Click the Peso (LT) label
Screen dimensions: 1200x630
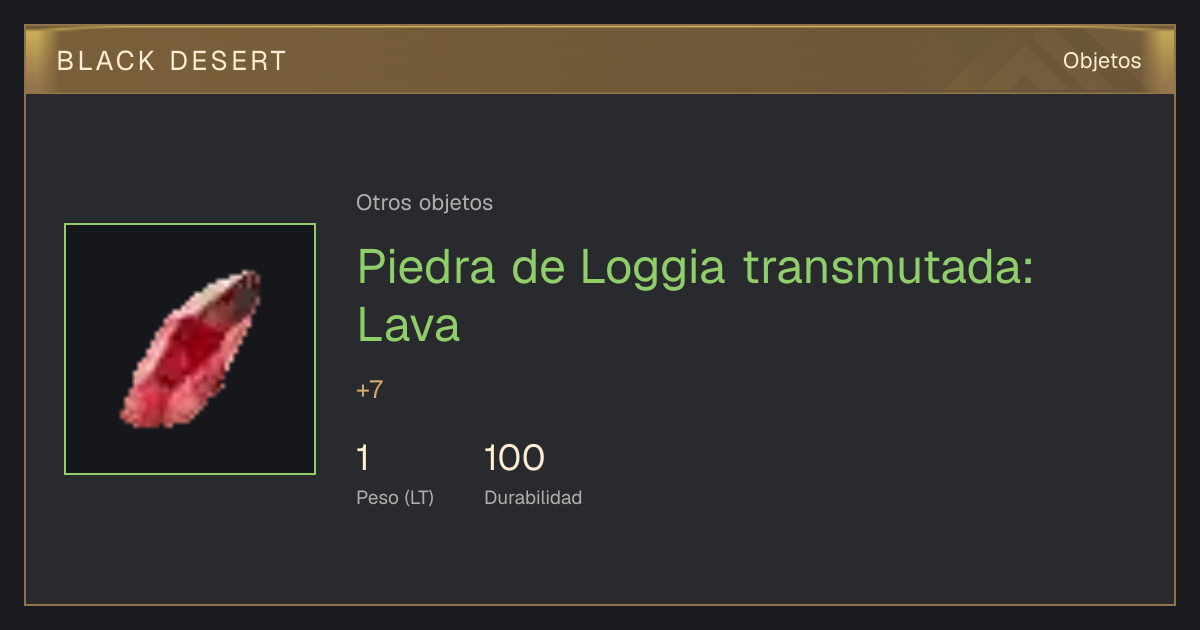coord(395,497)
